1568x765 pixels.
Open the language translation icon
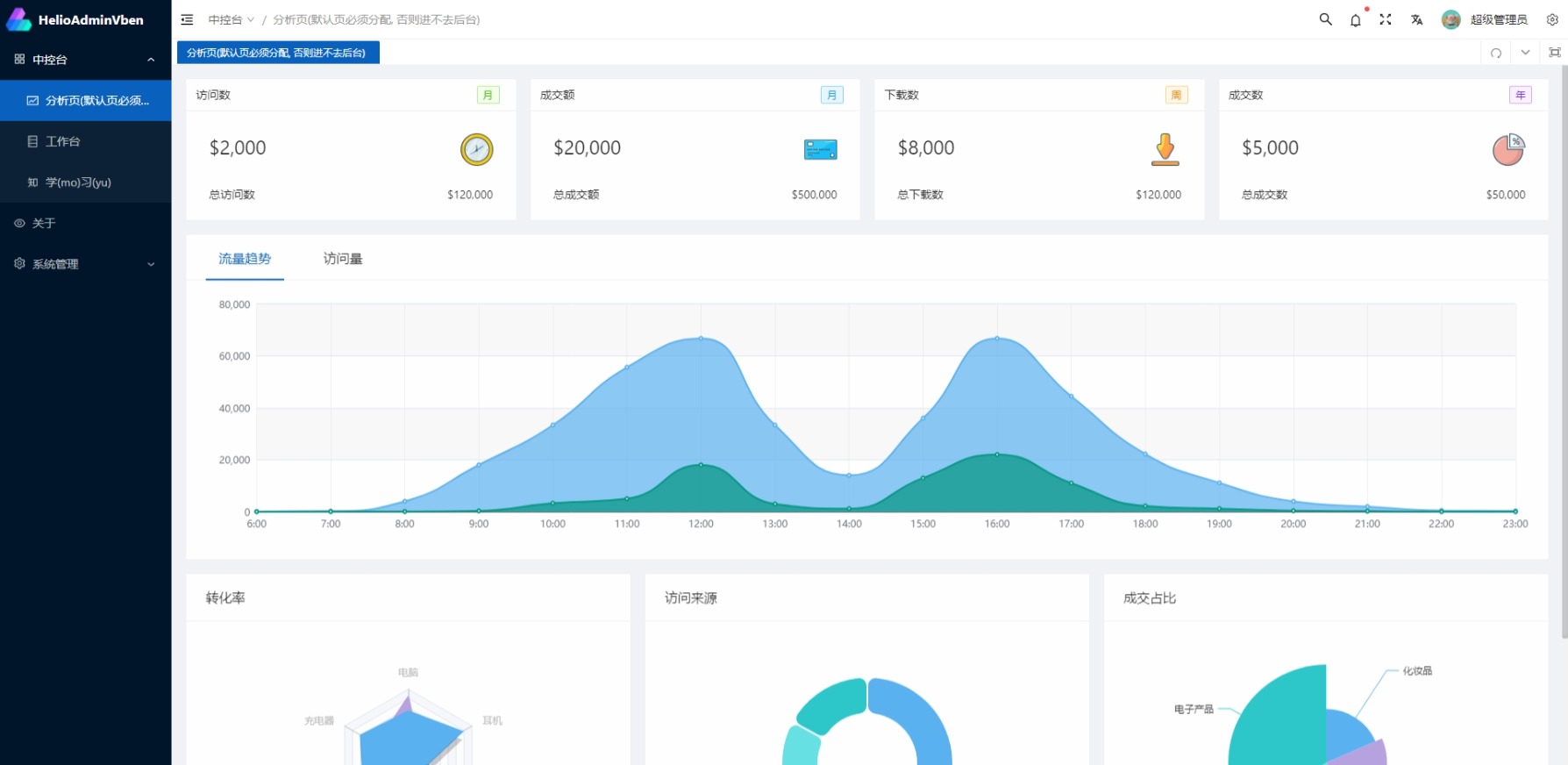point(1416,19)
